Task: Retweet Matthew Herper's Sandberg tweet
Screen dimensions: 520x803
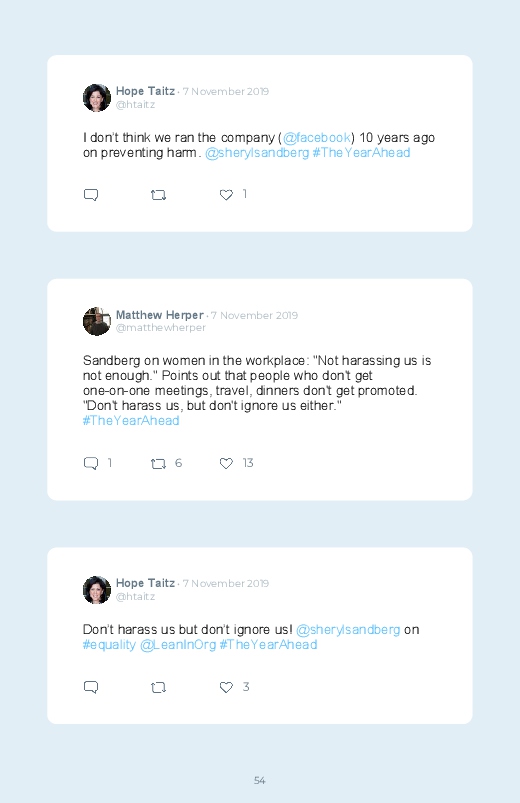Action: tap(158, 463)
